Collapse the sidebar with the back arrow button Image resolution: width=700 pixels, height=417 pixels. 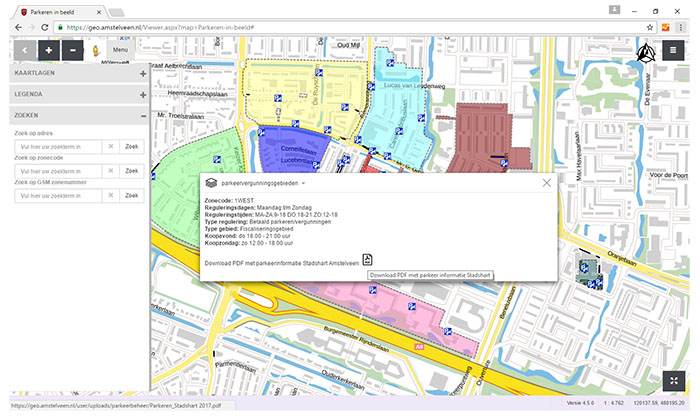pyautogui.click(x=25, y=50)
